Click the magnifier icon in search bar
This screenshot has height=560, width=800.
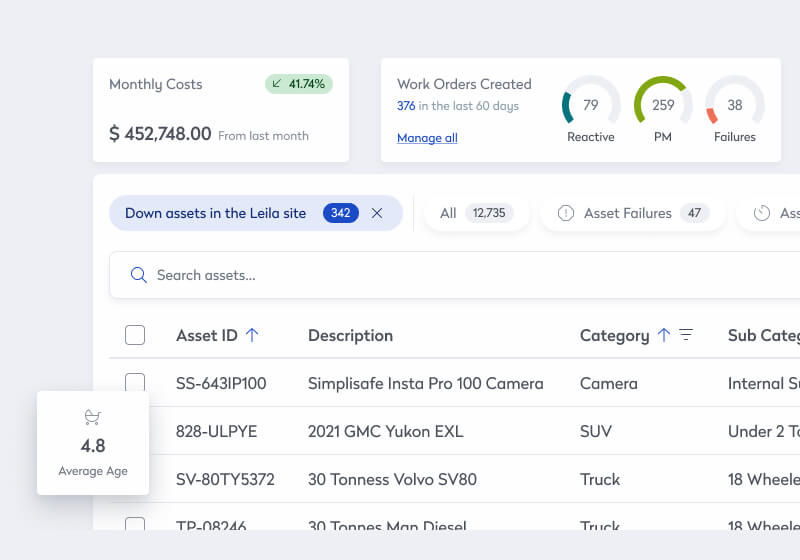coord(139,275)
